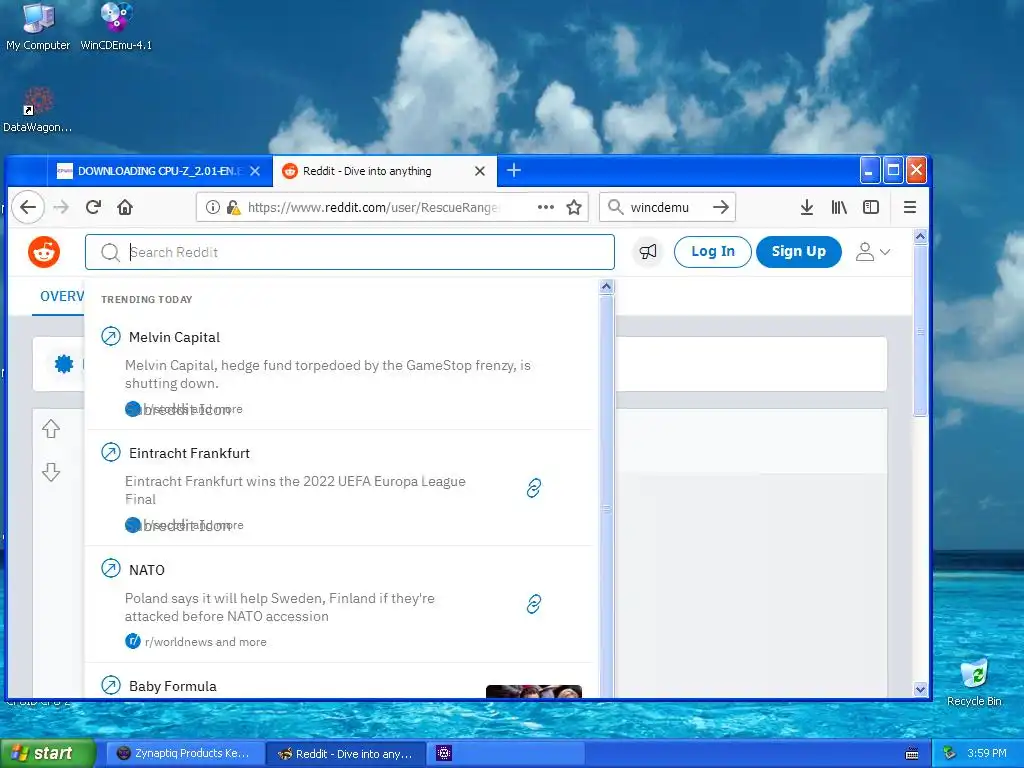Viewport: 1024px width, 768px height.
Task: Show site information icon in address bar
Action: click(212, 207)
